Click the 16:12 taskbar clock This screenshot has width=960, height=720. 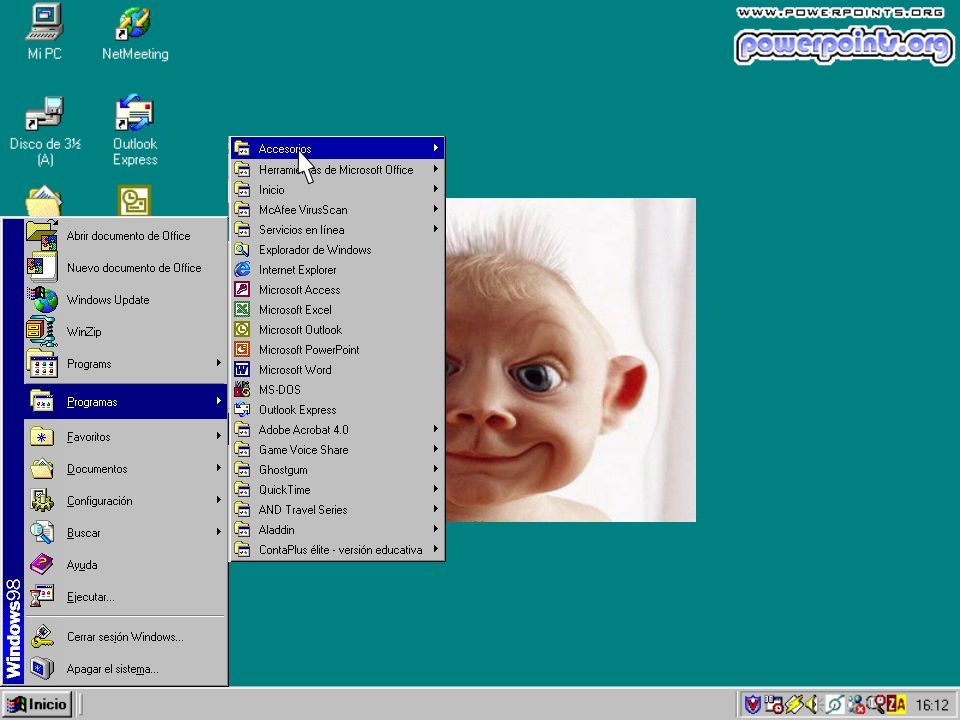tap(932, 705)
